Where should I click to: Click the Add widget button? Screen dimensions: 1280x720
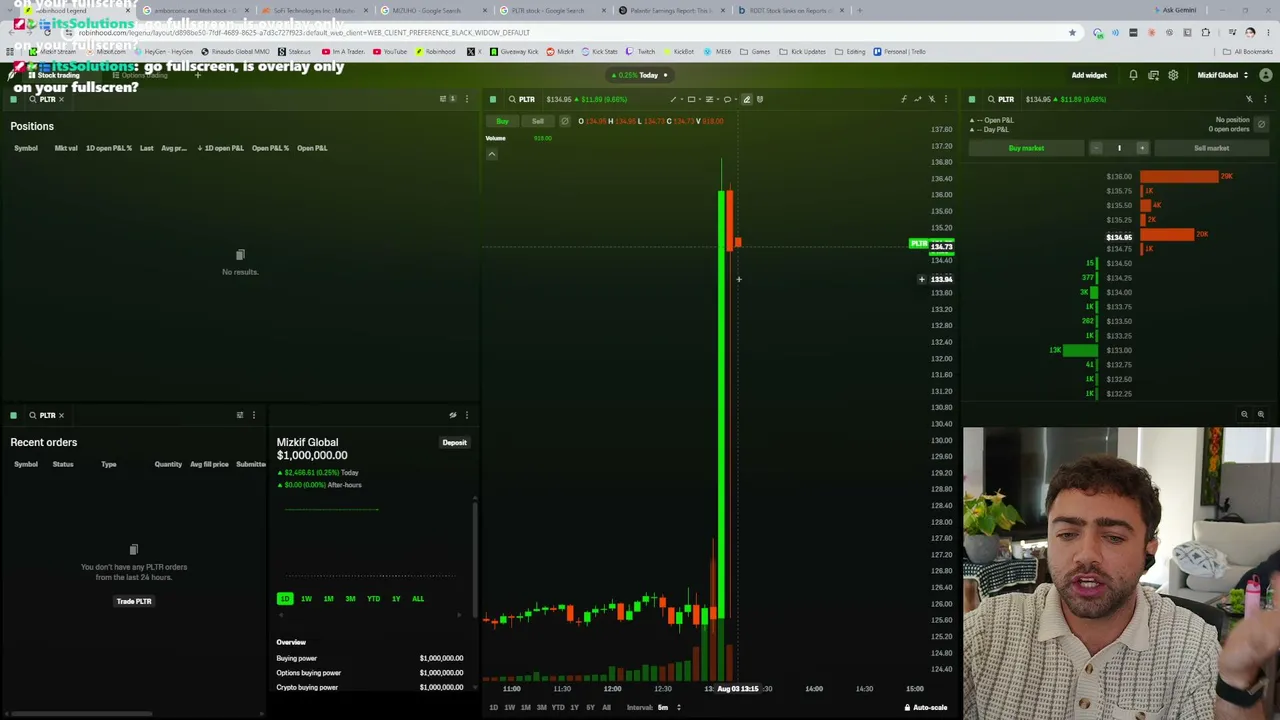pyautogui.click(x=1089, y=75)
